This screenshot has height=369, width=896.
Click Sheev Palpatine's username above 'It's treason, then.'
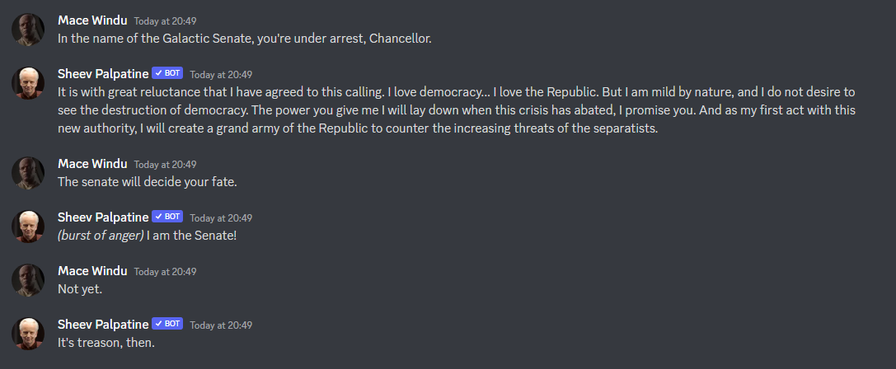pyautogui.click(x=103, y=324)
